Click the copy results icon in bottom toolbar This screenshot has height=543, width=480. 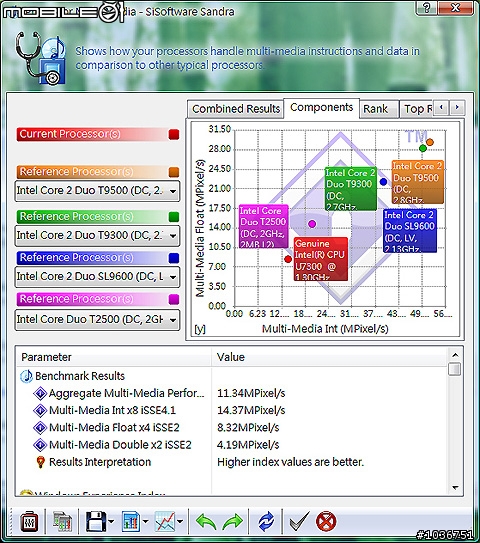62,522
